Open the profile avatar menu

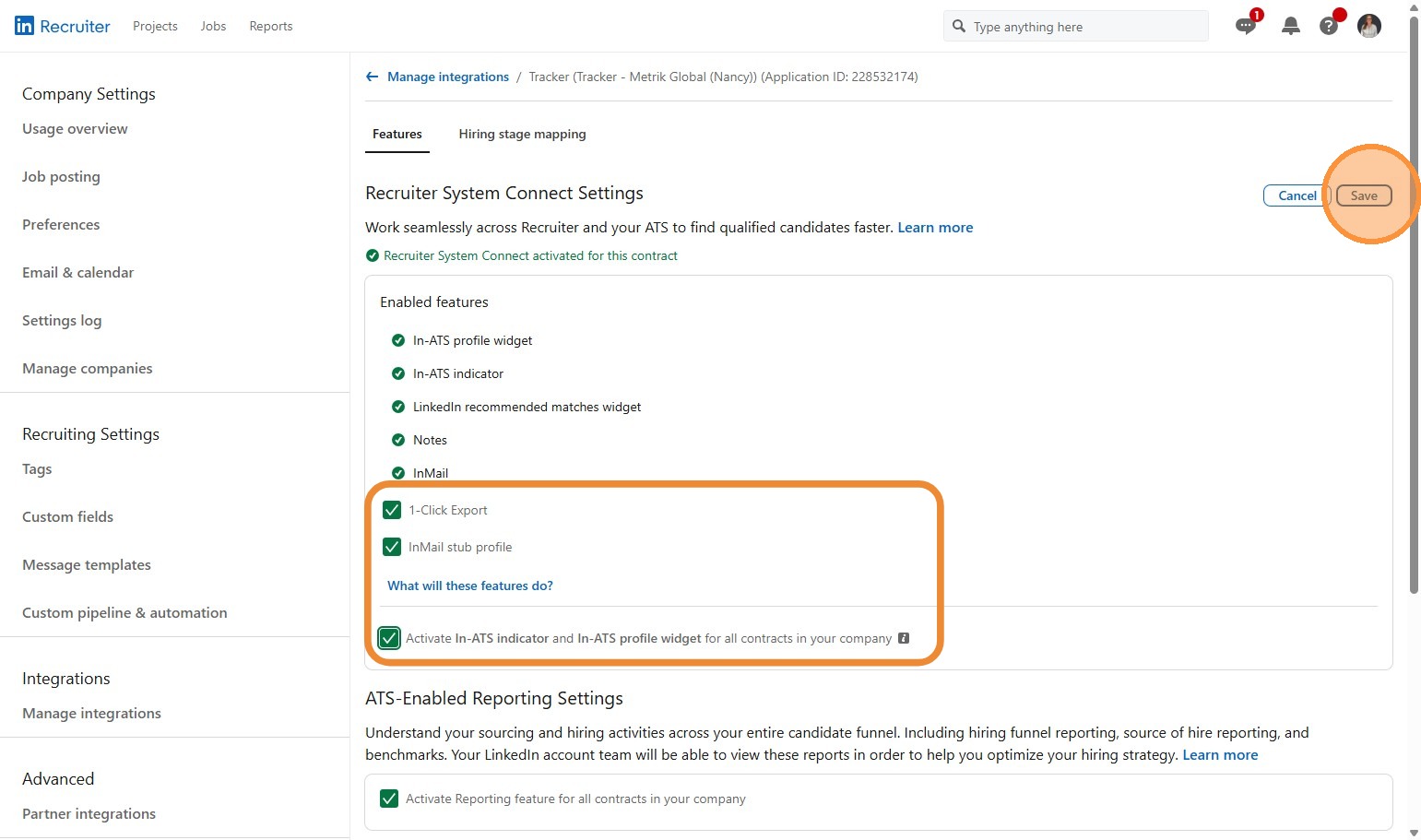(x=1369, y=27)
